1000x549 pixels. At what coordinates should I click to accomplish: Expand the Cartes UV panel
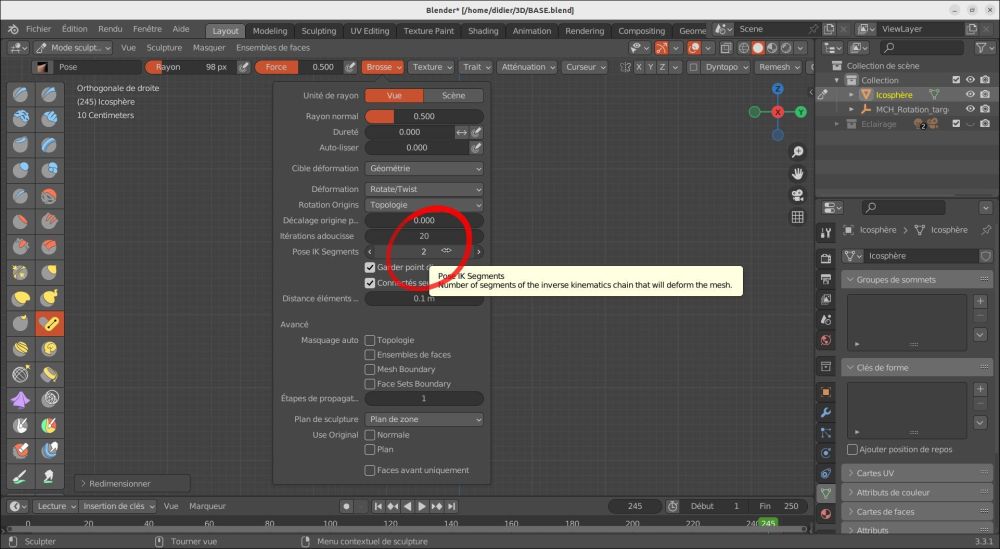click(x=917, y=473)
